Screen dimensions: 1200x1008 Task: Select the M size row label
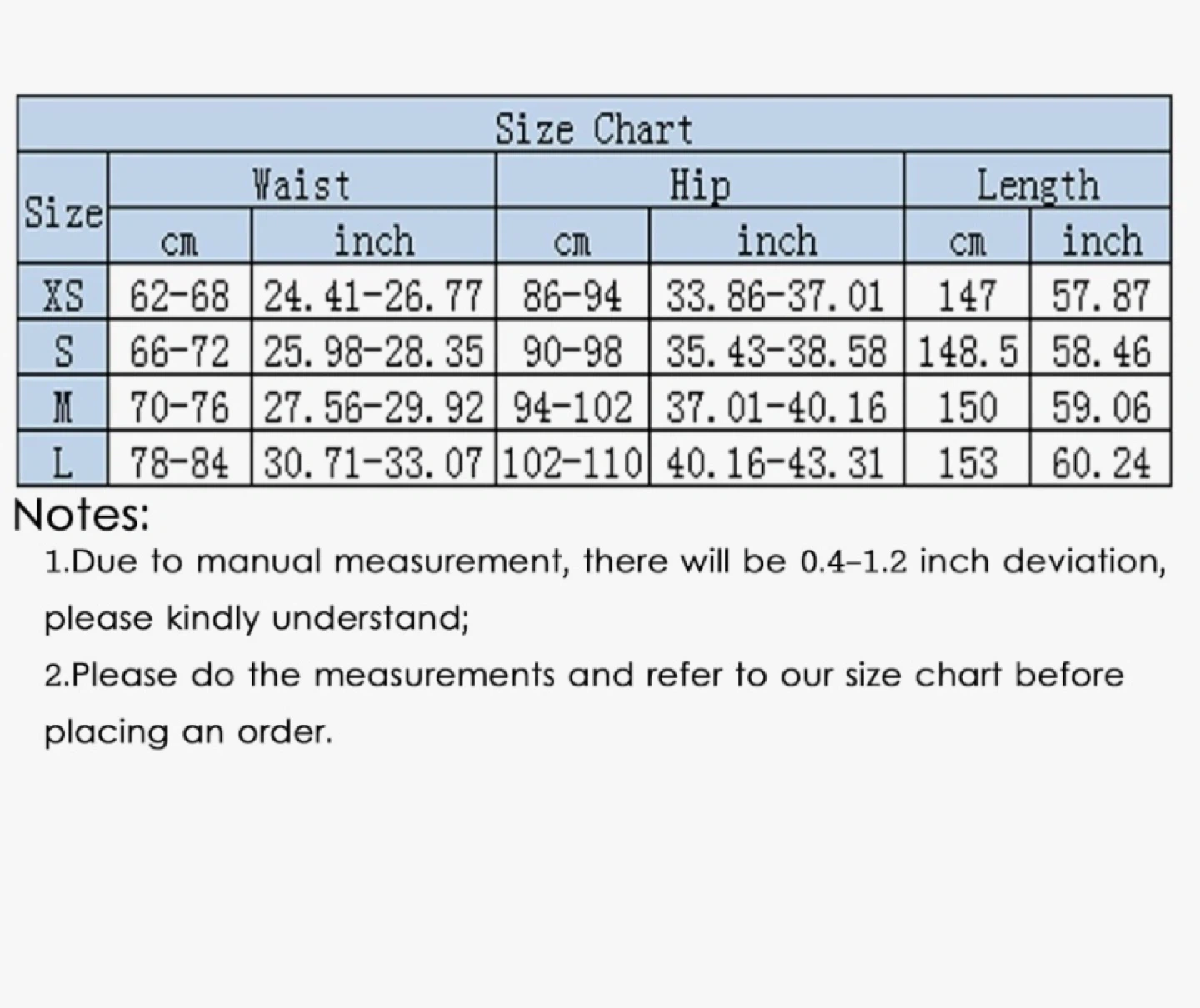coord(63,407)
